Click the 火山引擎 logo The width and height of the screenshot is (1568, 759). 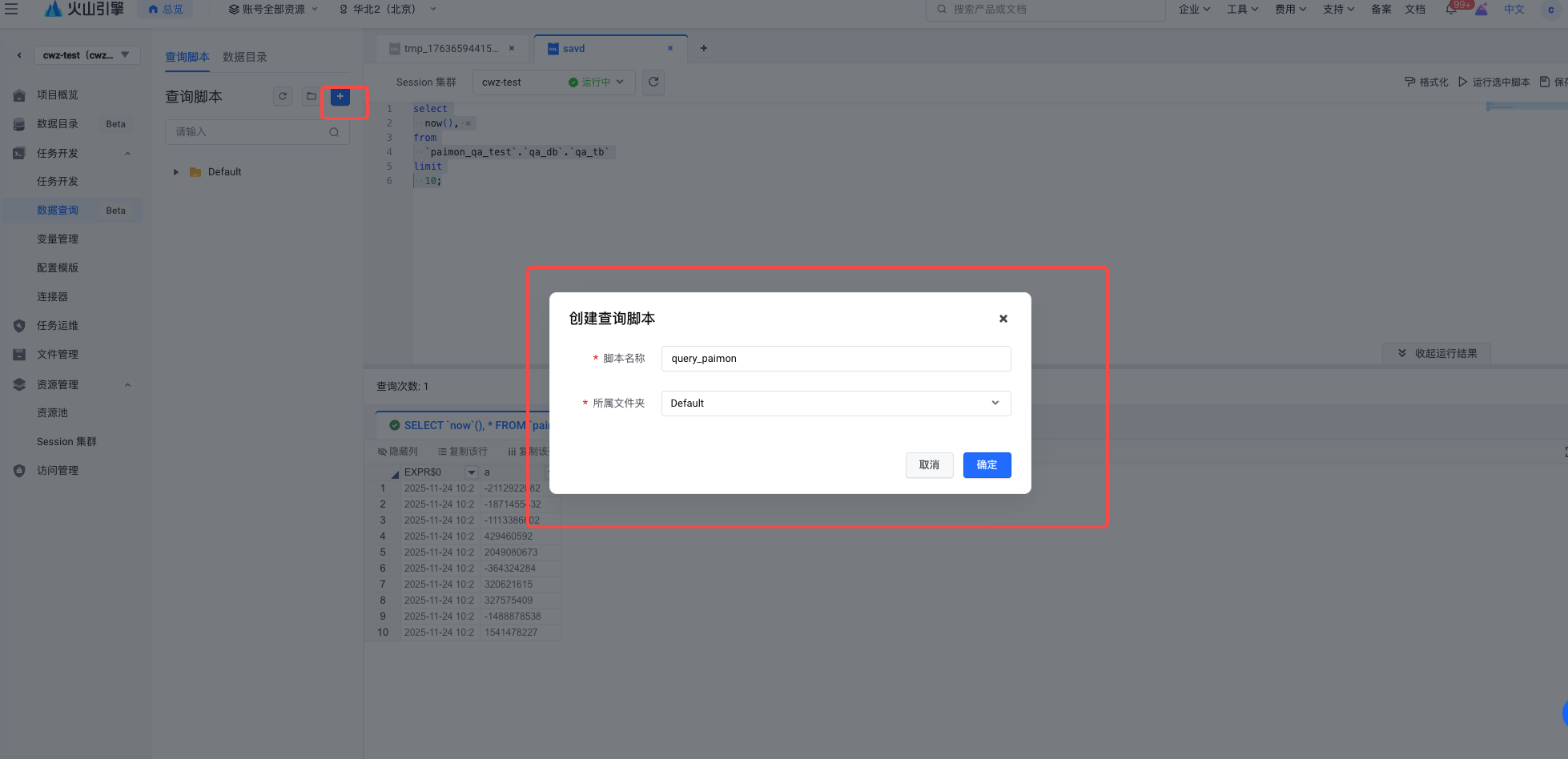[83, 9]
